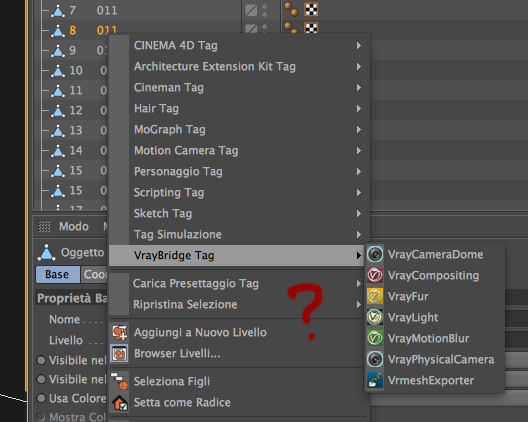
Task: Click the VrayLight tag icon
Action: (375, 317)
